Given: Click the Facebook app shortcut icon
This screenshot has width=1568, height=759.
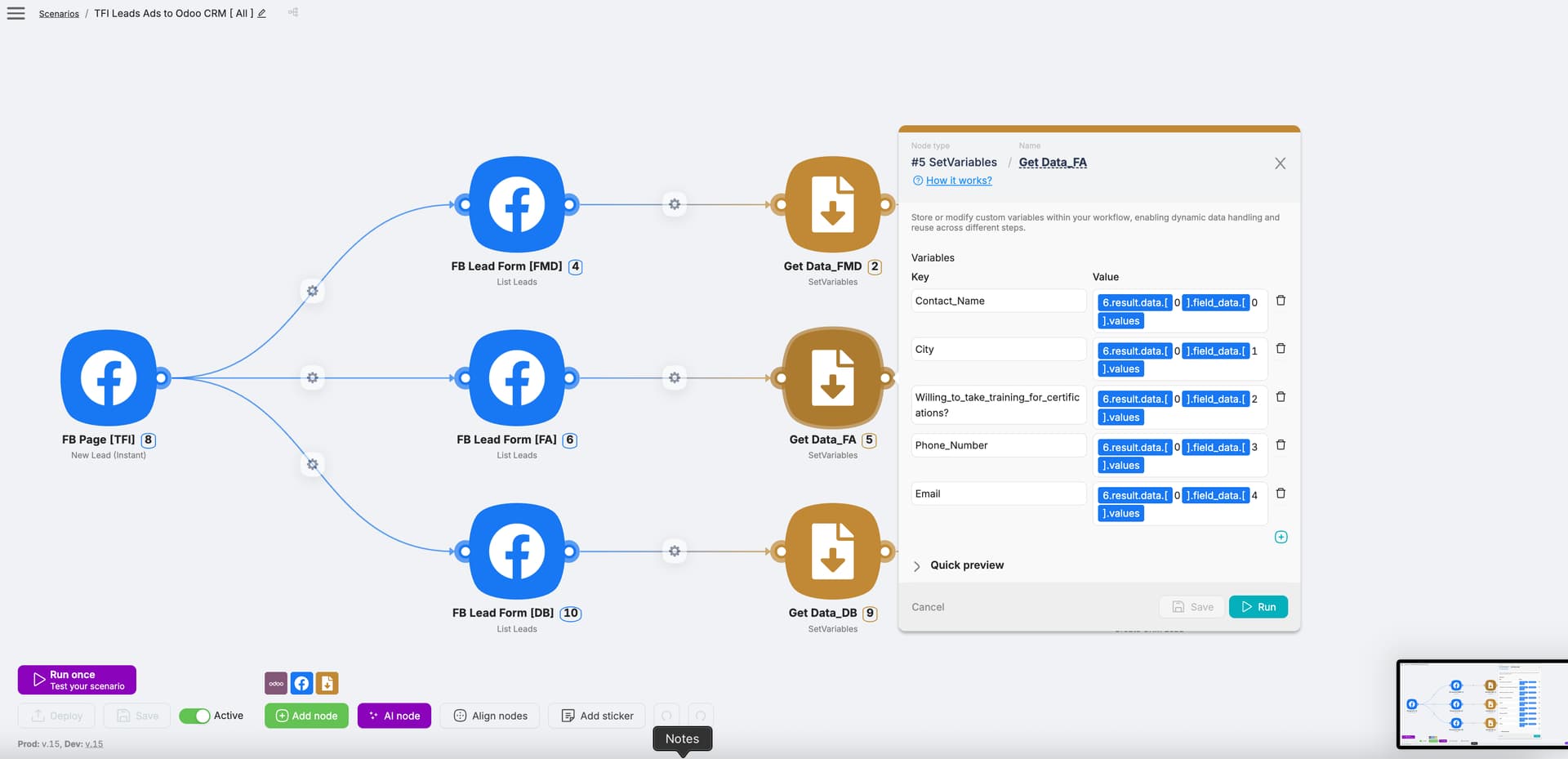Looking at the screenshot, I should tap(301, 683).
